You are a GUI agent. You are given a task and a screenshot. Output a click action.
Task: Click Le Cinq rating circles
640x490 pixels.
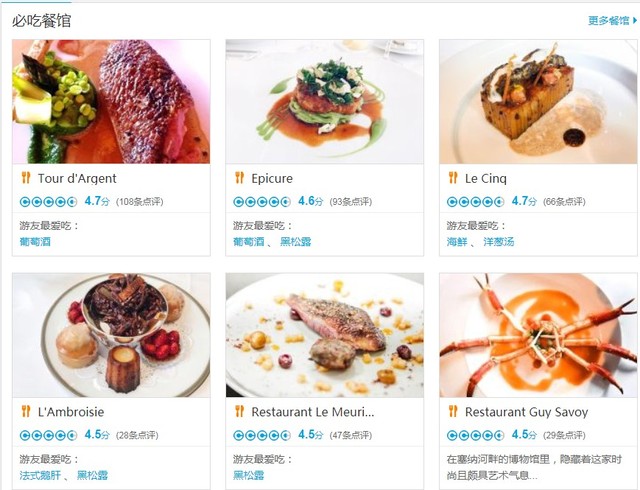click(475, 202)
